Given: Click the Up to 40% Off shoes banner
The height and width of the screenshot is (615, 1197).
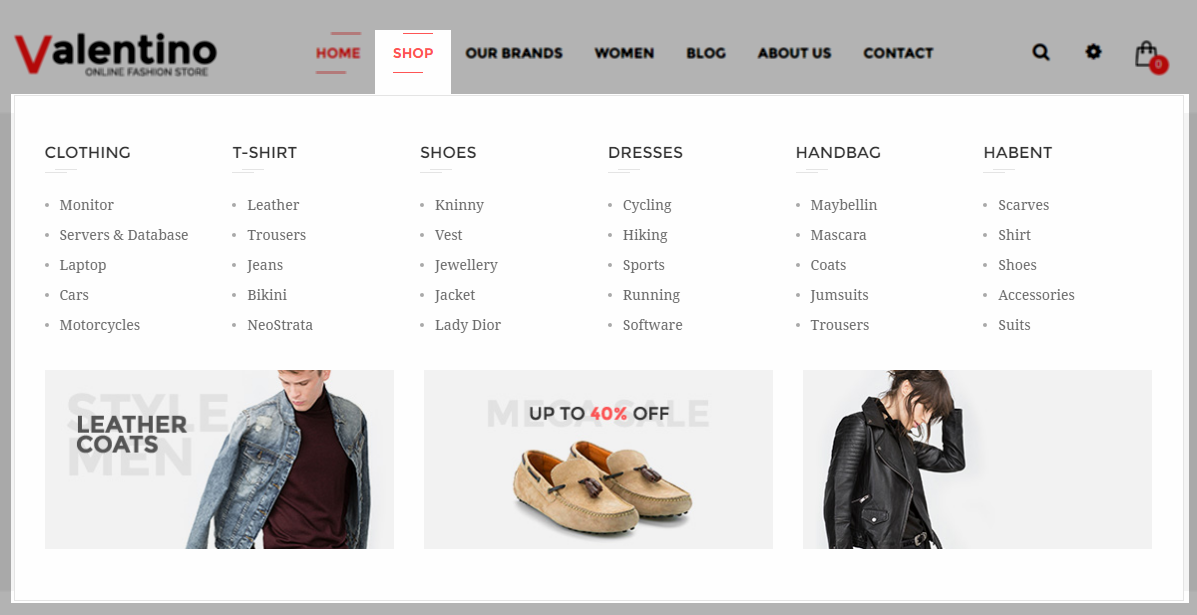Looking at the screenshot, I should tap(598, 459).
